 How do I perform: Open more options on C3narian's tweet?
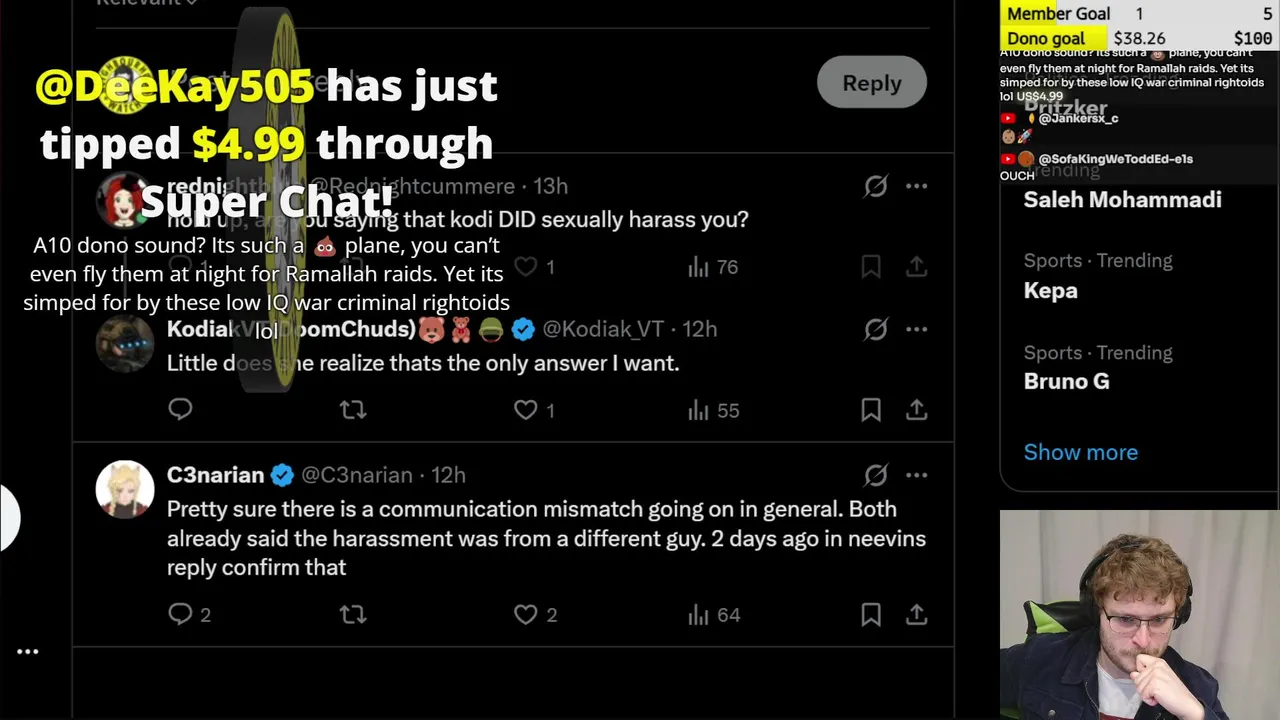click(916, 475)
